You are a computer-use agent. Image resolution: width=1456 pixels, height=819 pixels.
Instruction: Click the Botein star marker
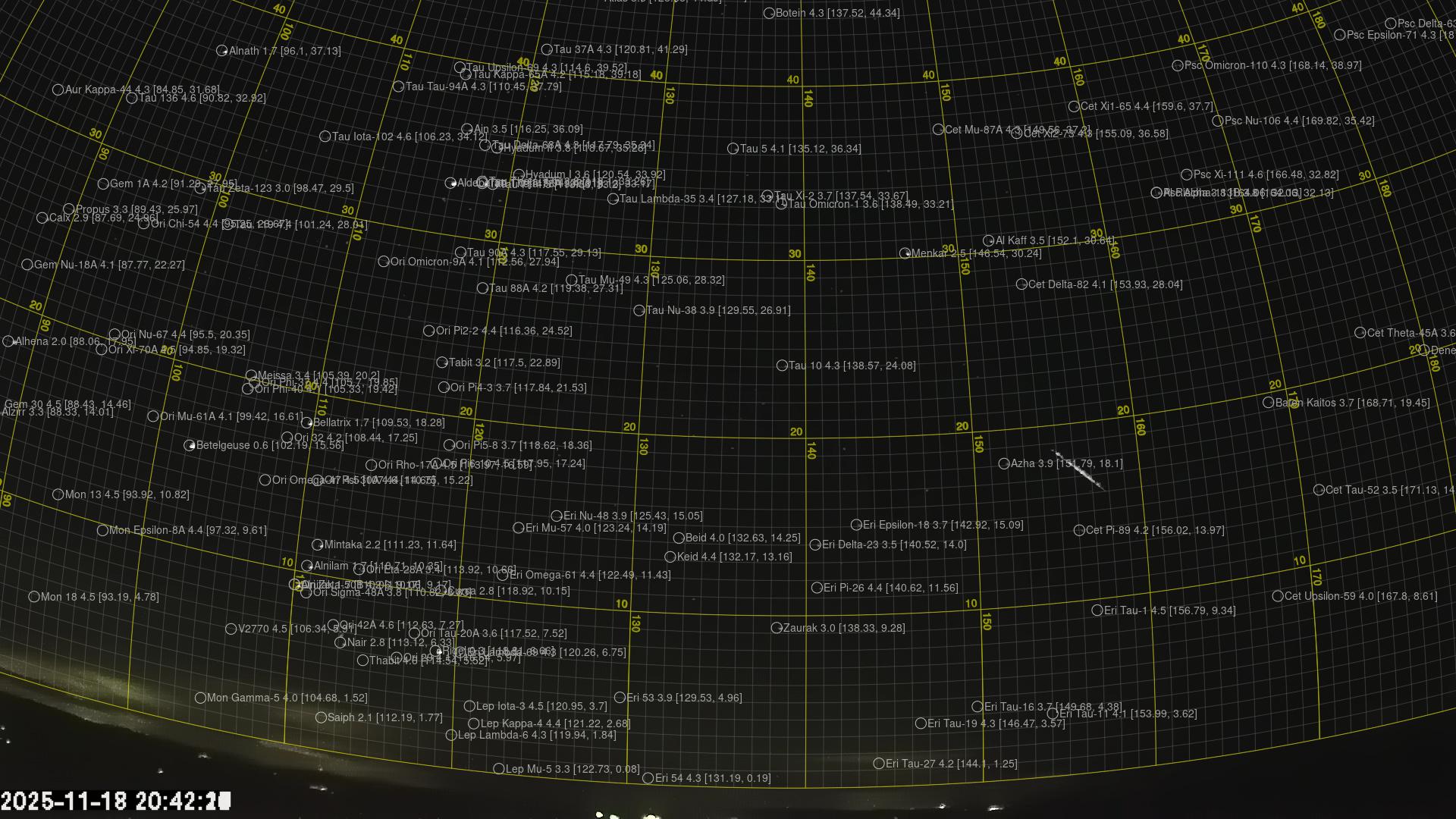[x=769, y=13]
